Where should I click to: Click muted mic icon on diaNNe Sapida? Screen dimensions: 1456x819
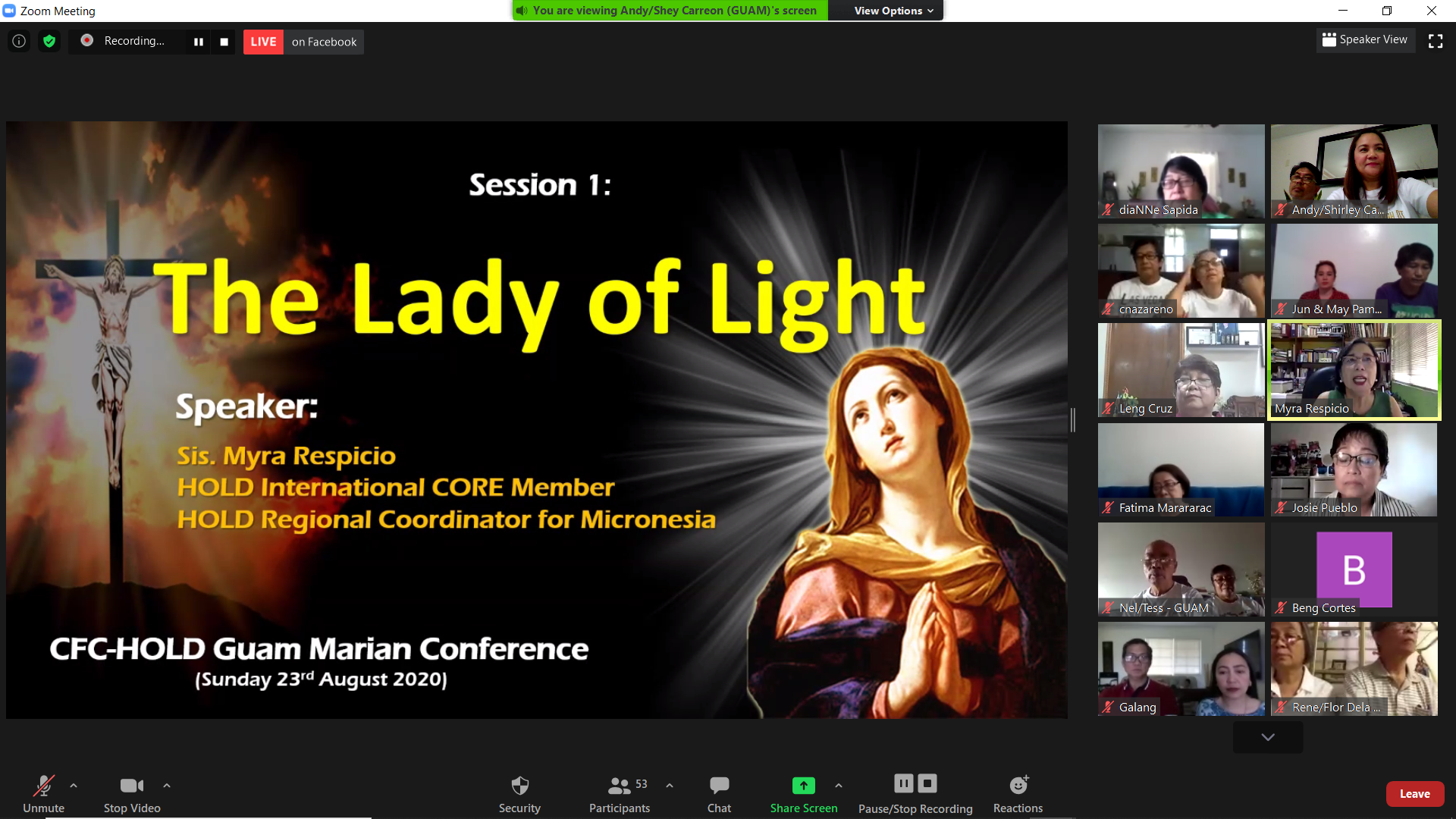pos(1108,210)
